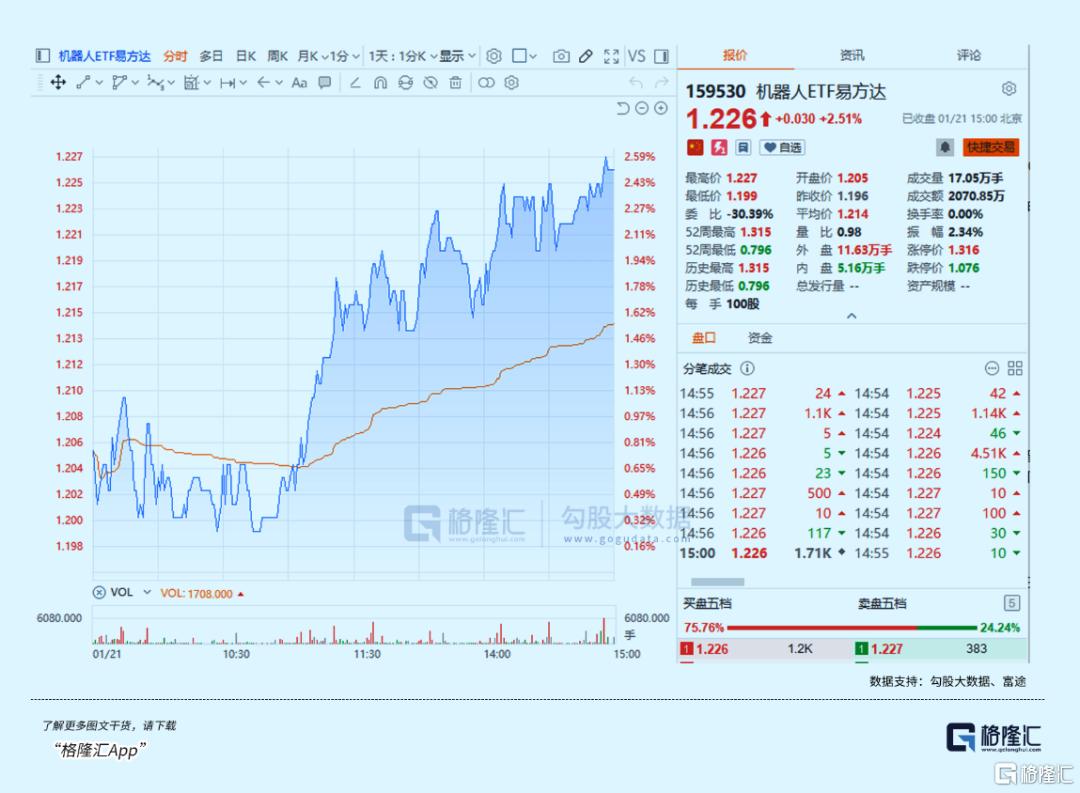Add stock to 自选 watchlist
1080x793 pixels.
pyautogui.click(x=782, y=147)
